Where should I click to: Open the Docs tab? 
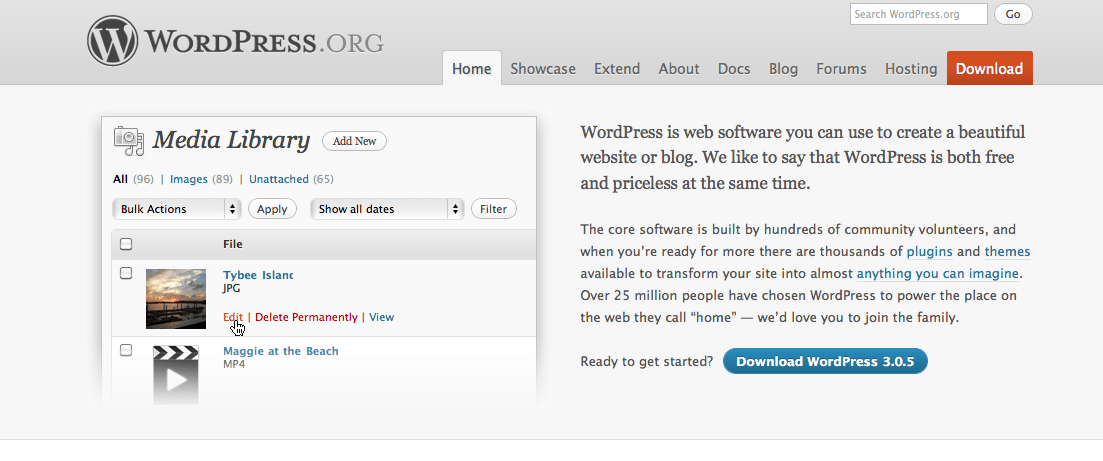734,68
